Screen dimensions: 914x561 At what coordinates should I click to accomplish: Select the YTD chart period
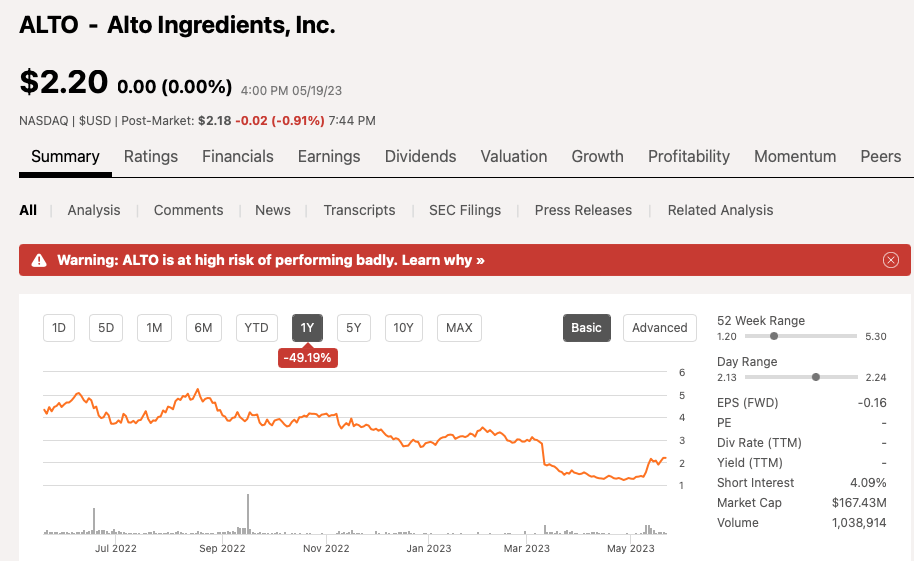click(257, 328)
